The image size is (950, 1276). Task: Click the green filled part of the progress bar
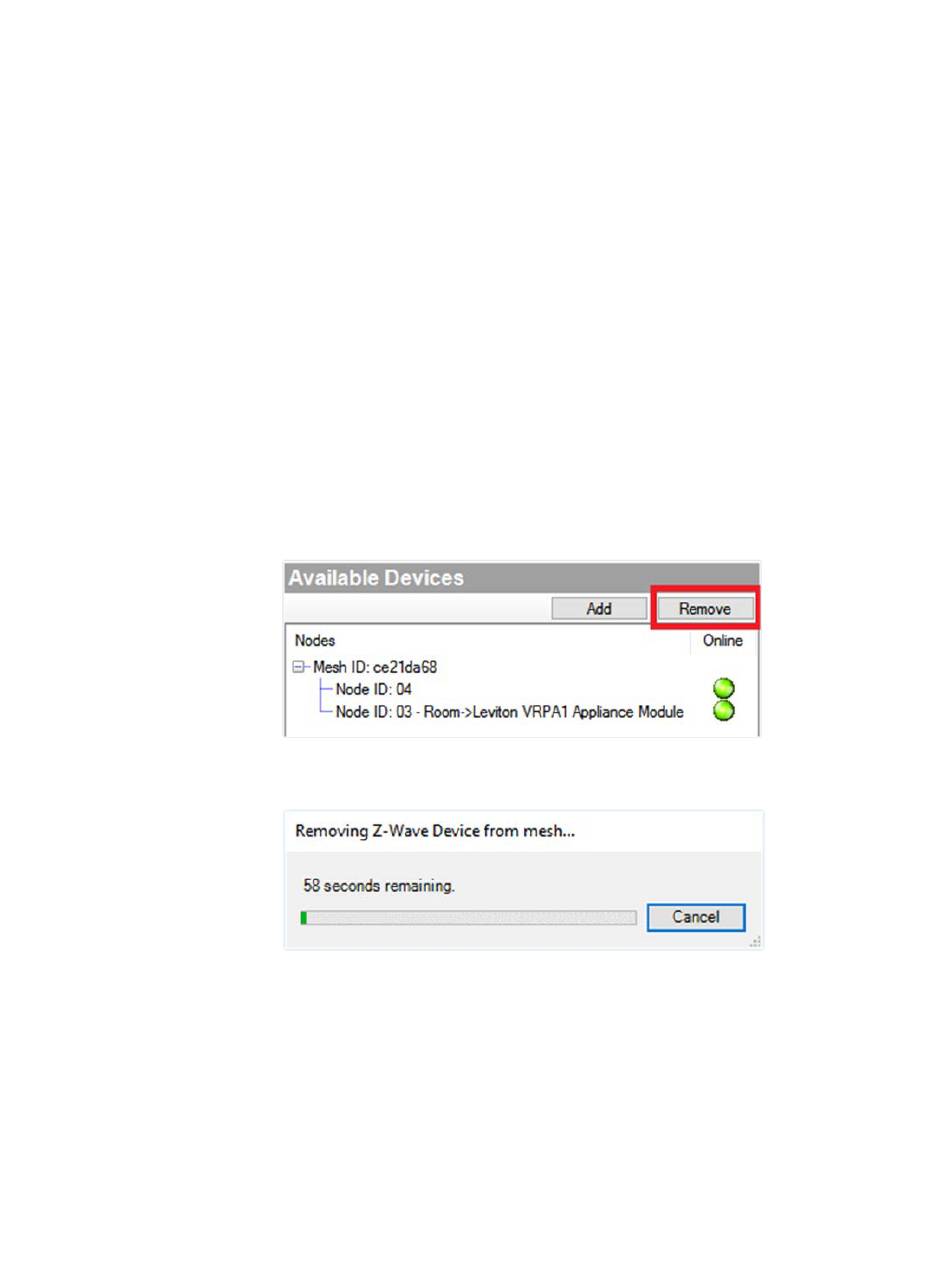pyautogui.click(x=304, y=917)
